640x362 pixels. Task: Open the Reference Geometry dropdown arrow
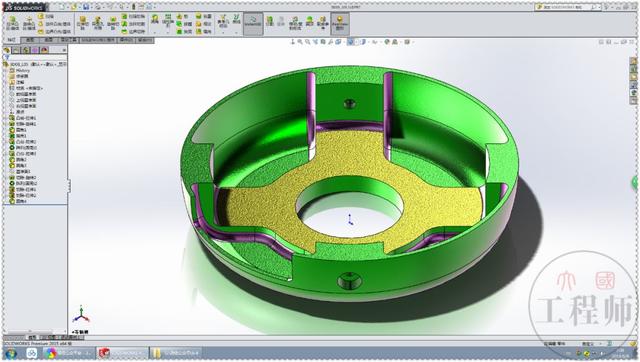click(223, 33)
